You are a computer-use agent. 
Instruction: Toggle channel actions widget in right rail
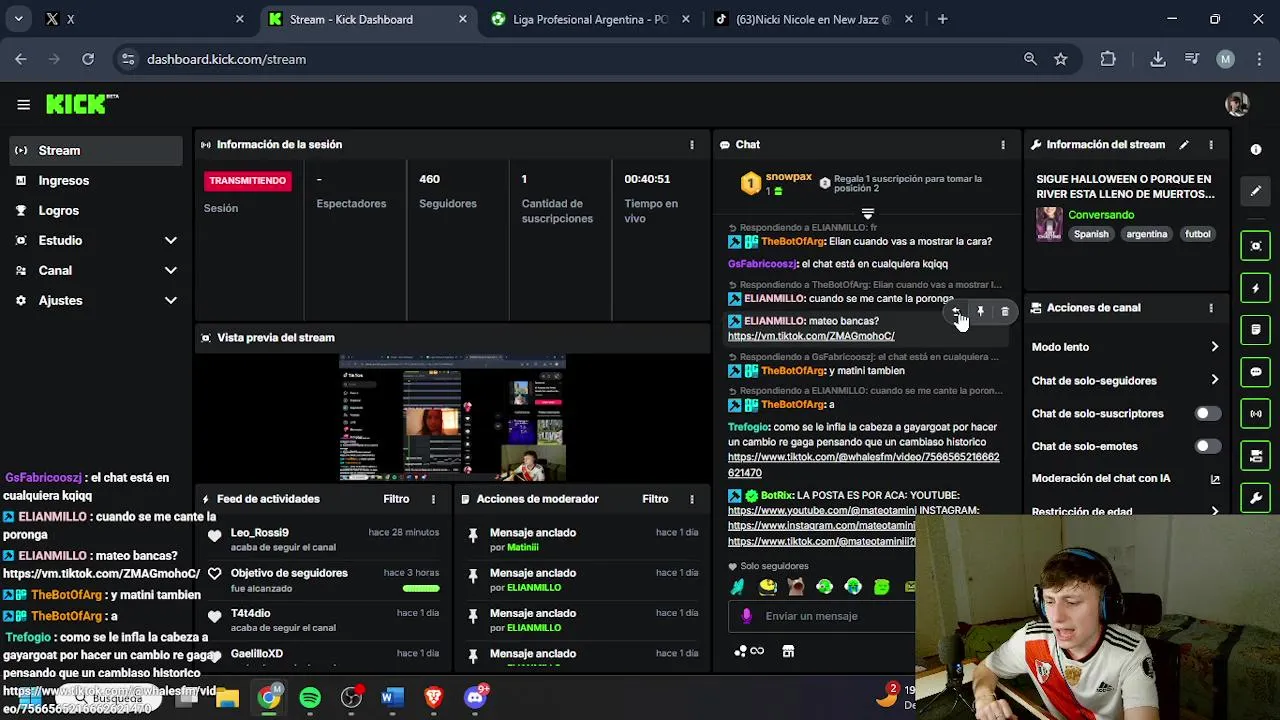pos(1256,456)
